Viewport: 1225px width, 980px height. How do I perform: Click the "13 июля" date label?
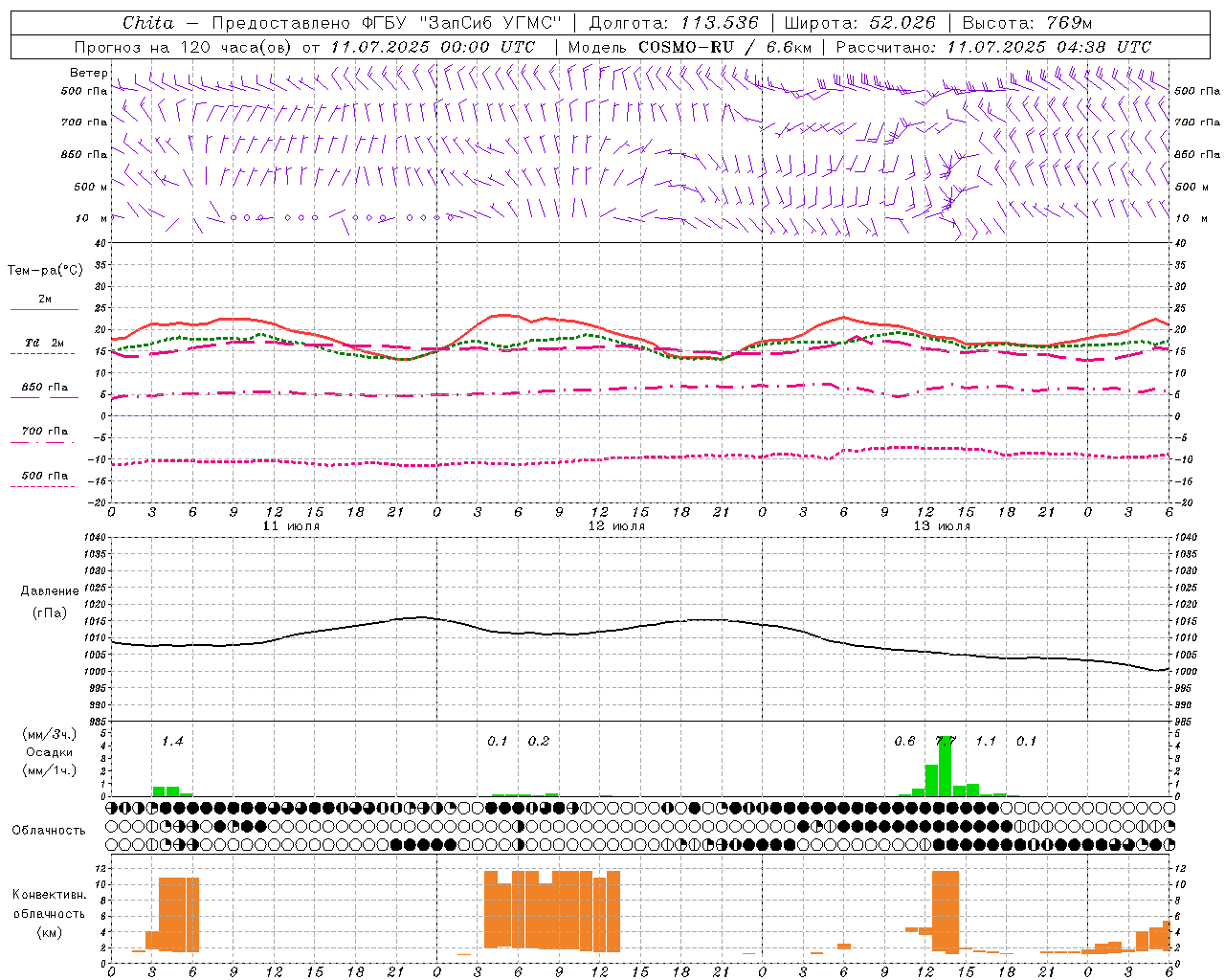tap(942, 526)
